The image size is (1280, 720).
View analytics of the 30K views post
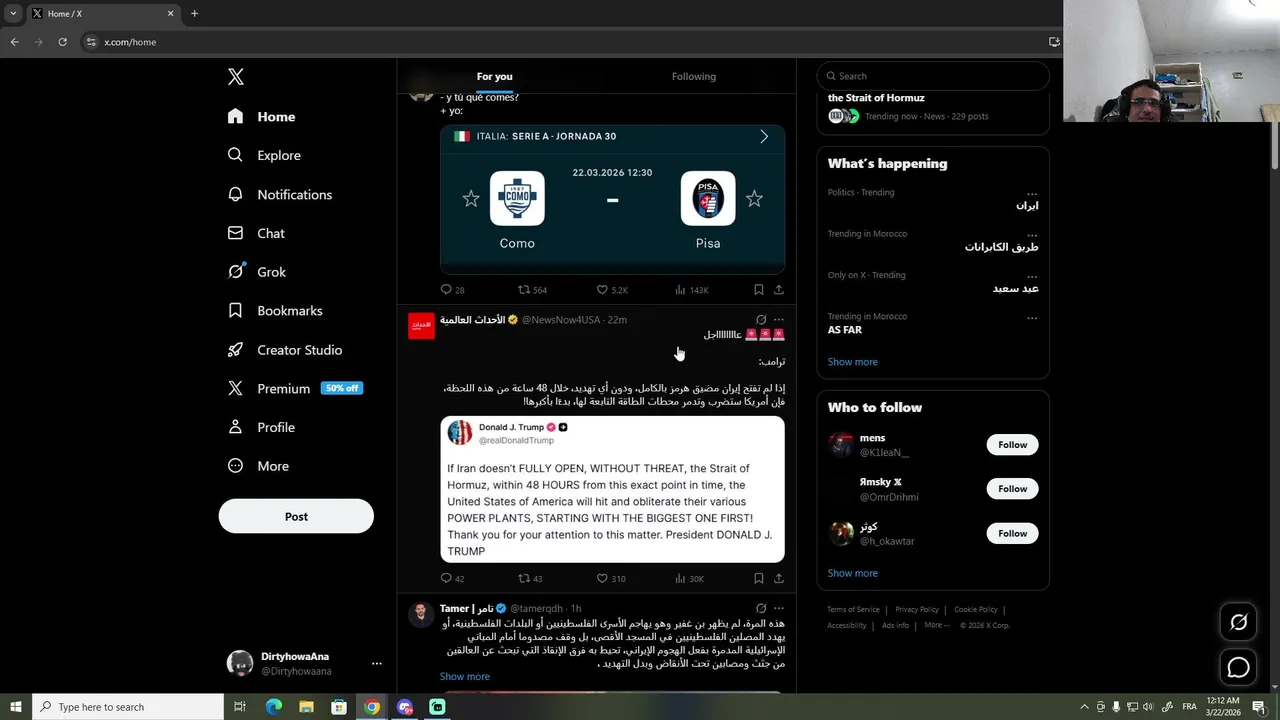690,578
